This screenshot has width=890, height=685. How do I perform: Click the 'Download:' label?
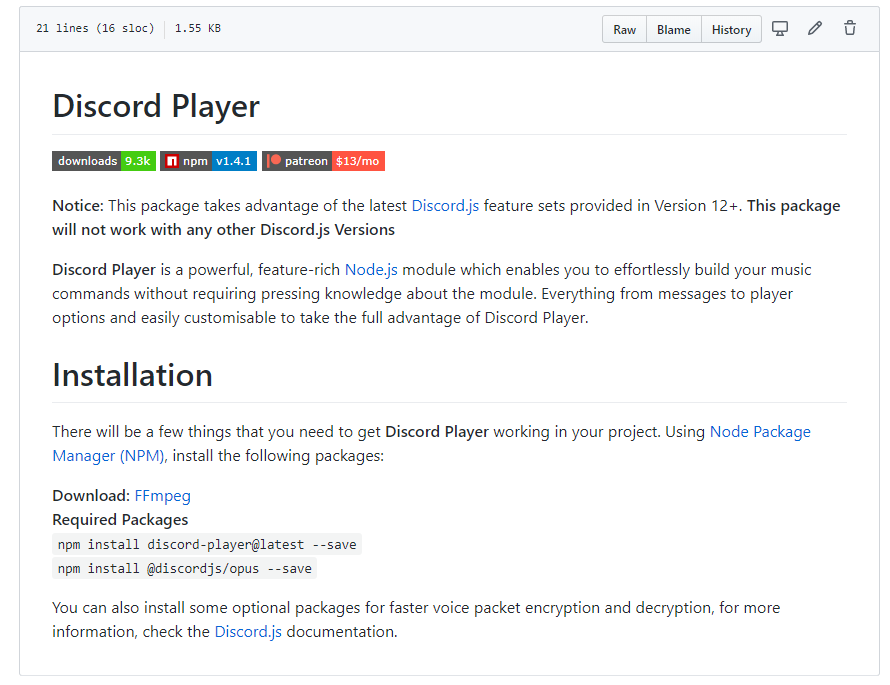[91, 496]
